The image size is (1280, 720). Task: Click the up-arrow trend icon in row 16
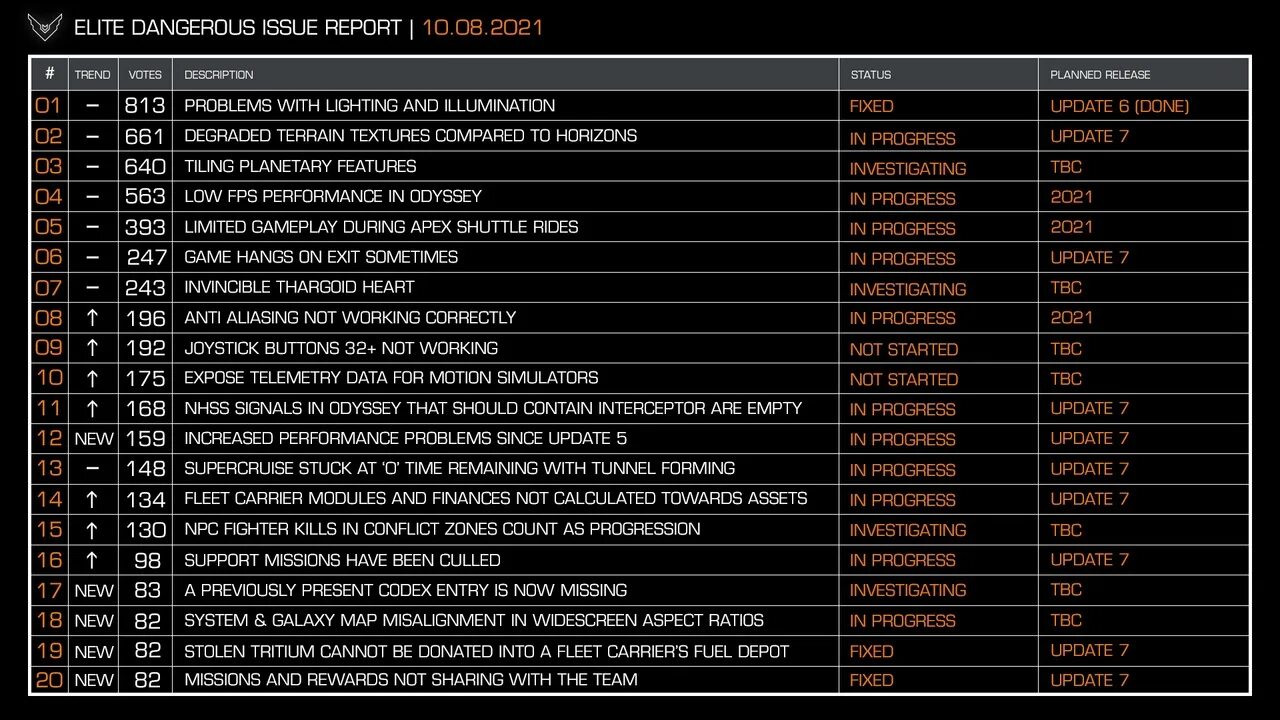(93, 560)
